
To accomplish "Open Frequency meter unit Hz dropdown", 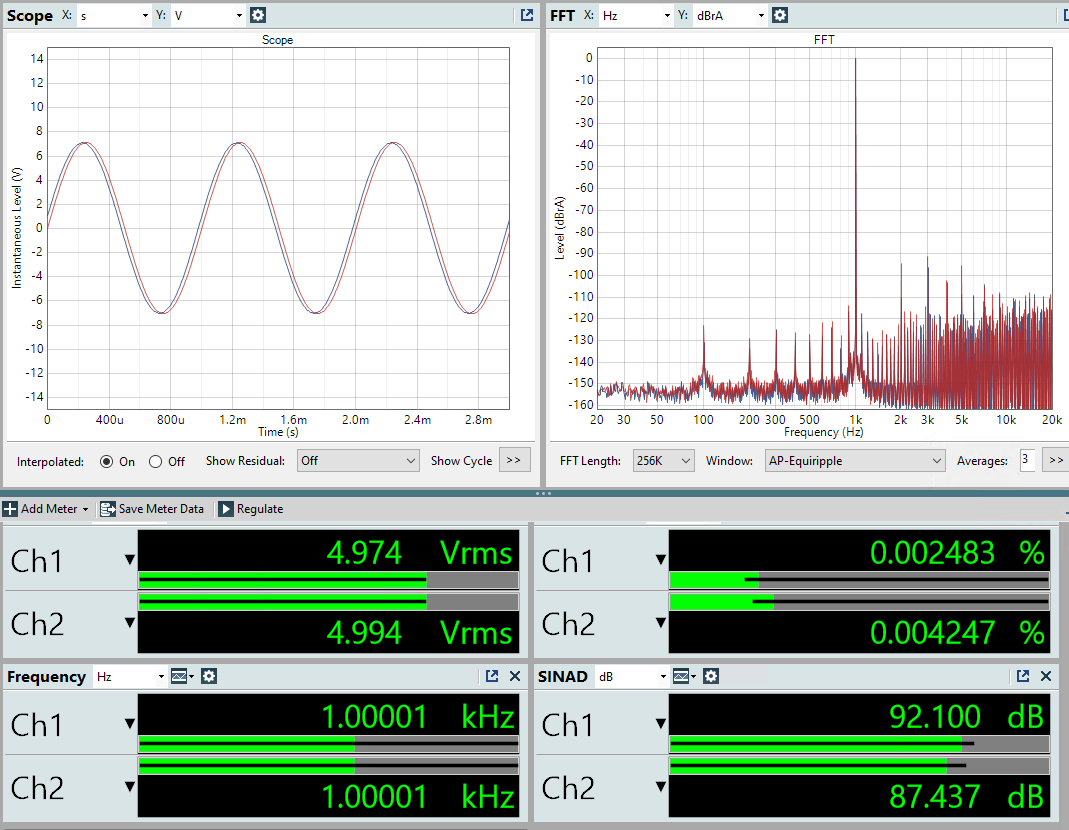I will 130,677.
